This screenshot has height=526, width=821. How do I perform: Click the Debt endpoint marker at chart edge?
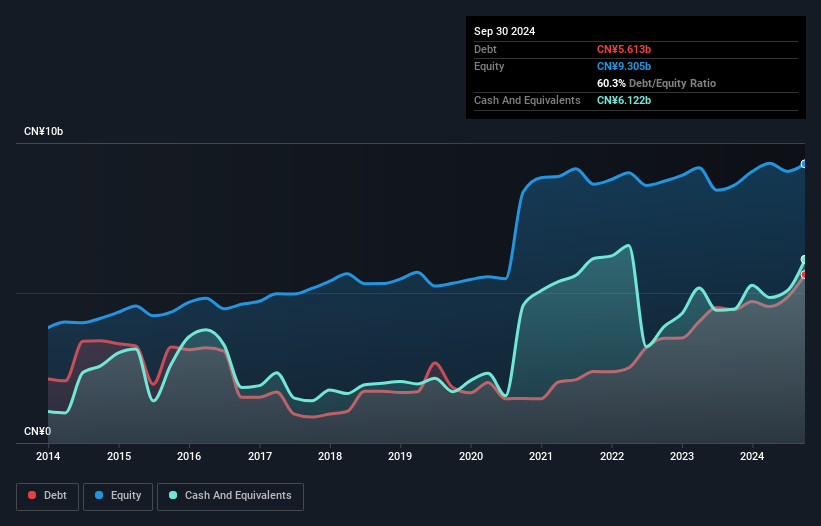[x=804, y=275]
